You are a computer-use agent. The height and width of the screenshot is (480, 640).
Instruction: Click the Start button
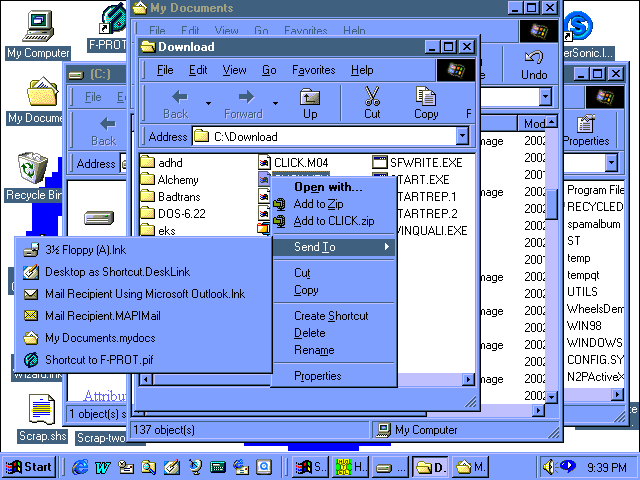[29, 467]
